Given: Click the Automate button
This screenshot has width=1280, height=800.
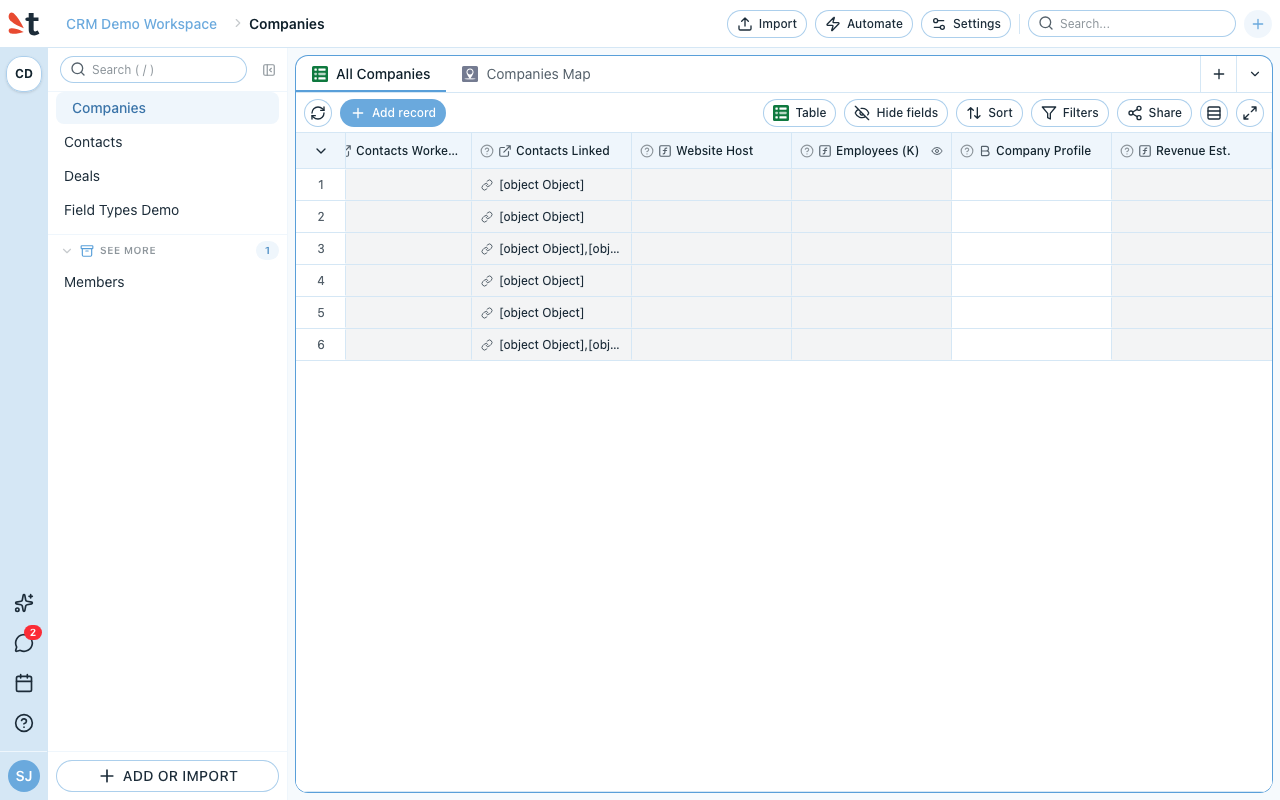Looking at the screenshot, I should [864, 24].
